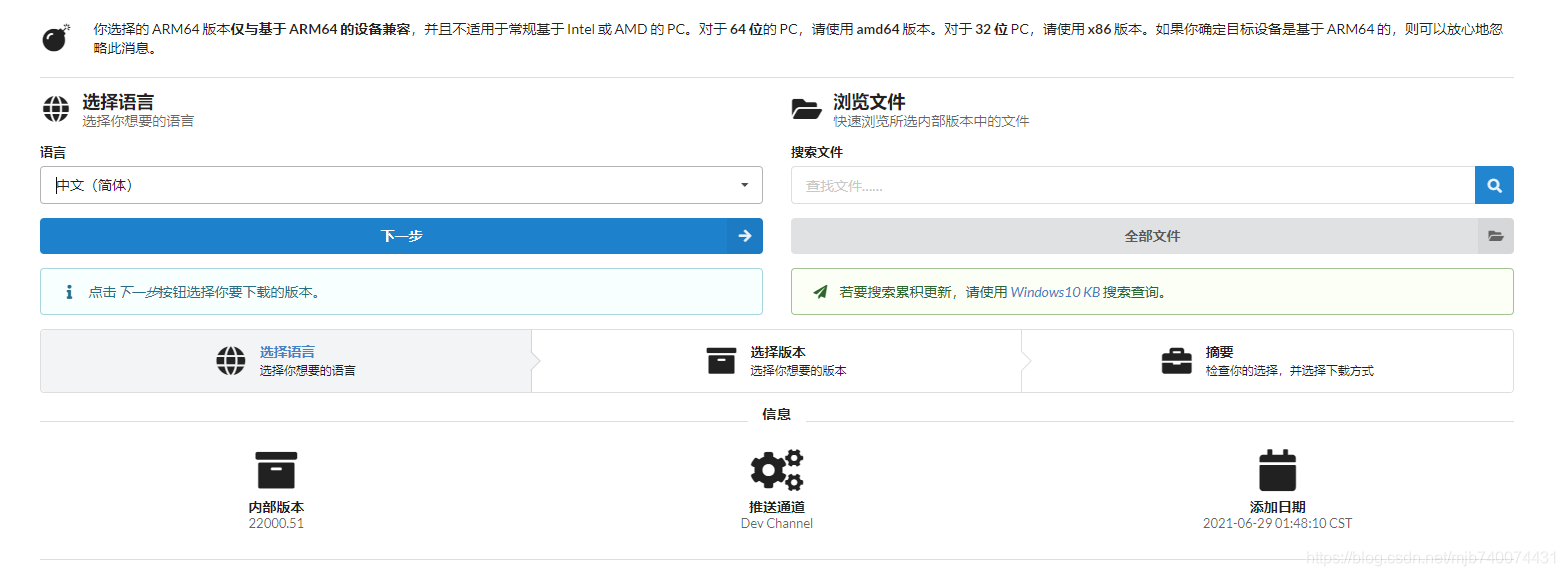Click the 搜索文件 field label
1565x576 pixels.
pos(817,152)
